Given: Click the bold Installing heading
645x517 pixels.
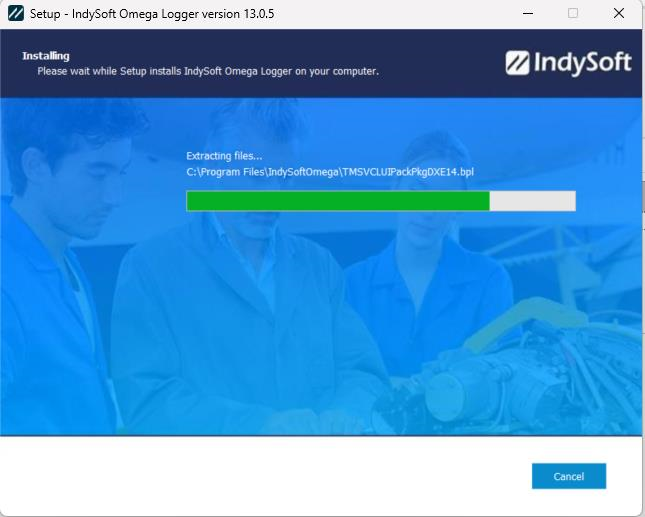Looking at the screenshot, I should point(46,56).
